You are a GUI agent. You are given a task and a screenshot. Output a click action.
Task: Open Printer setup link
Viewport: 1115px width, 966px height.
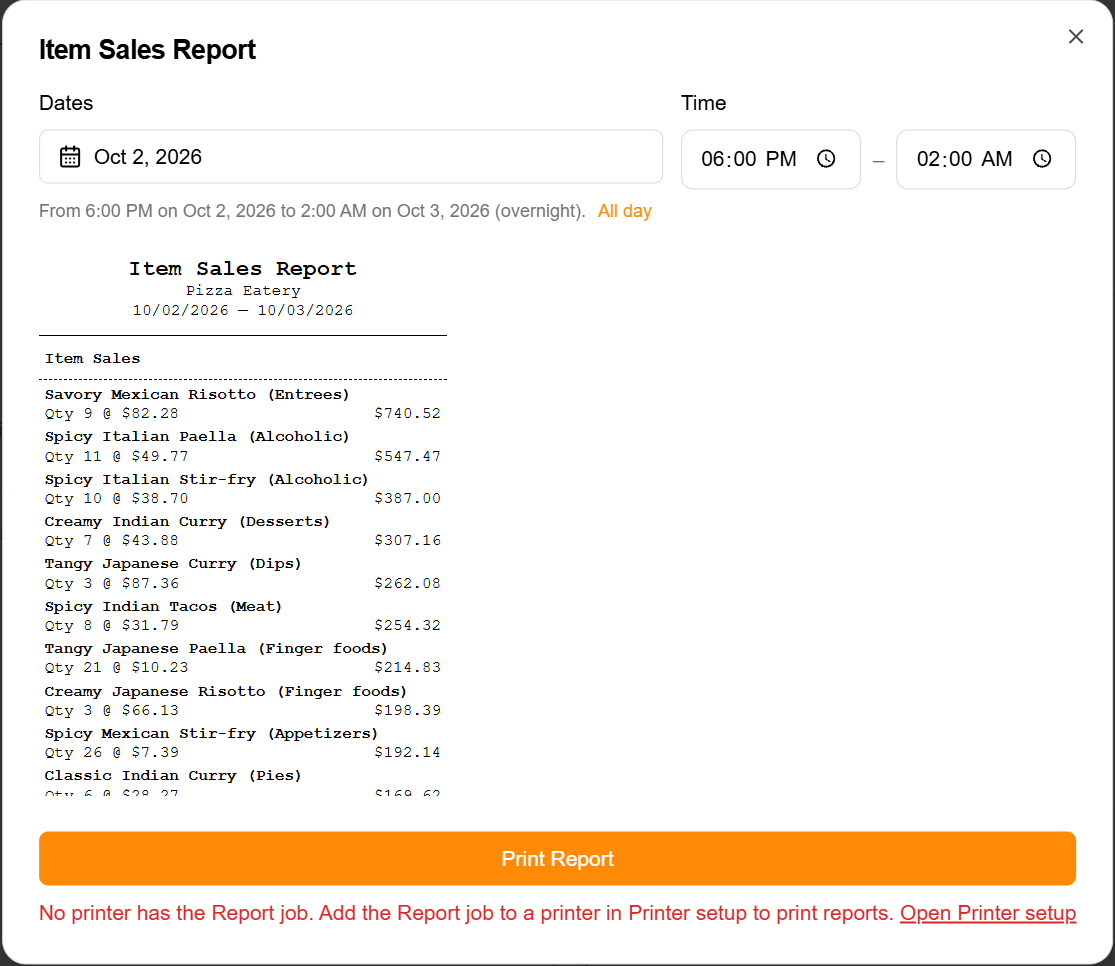pyautogui.click(x=988, y=913)
